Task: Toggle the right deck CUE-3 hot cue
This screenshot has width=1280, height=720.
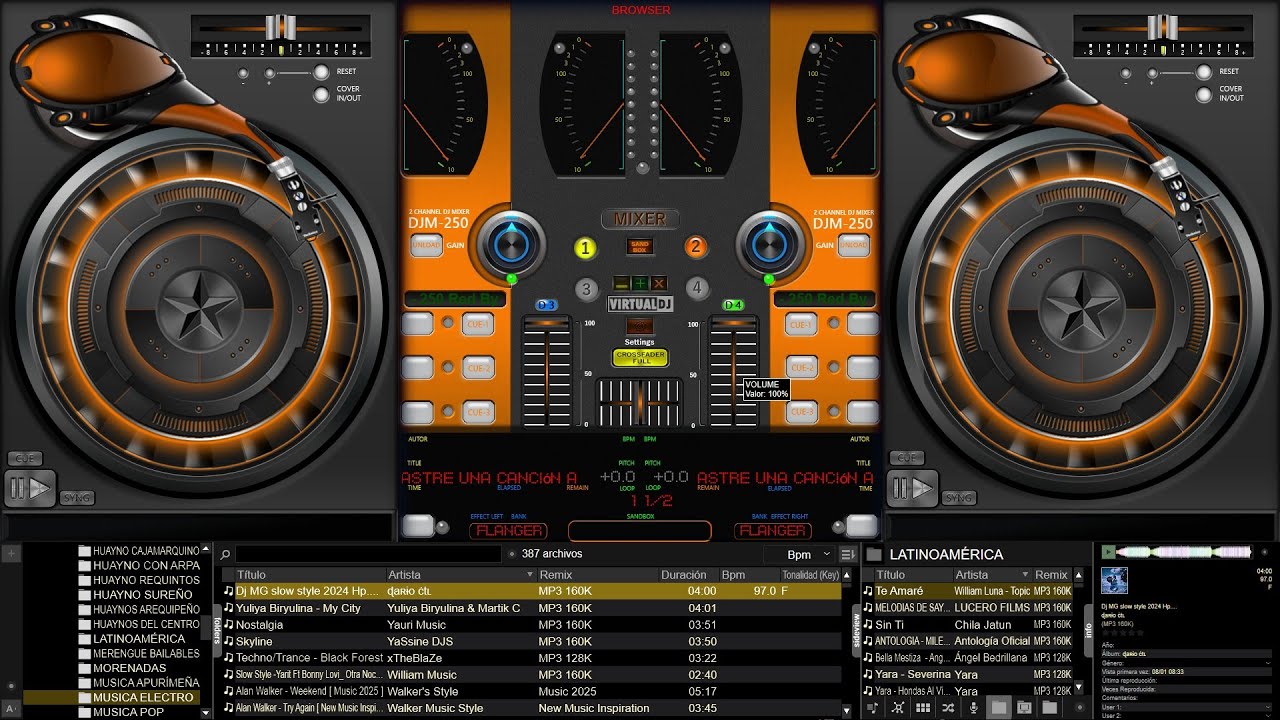Action: [x=801, y=412]
